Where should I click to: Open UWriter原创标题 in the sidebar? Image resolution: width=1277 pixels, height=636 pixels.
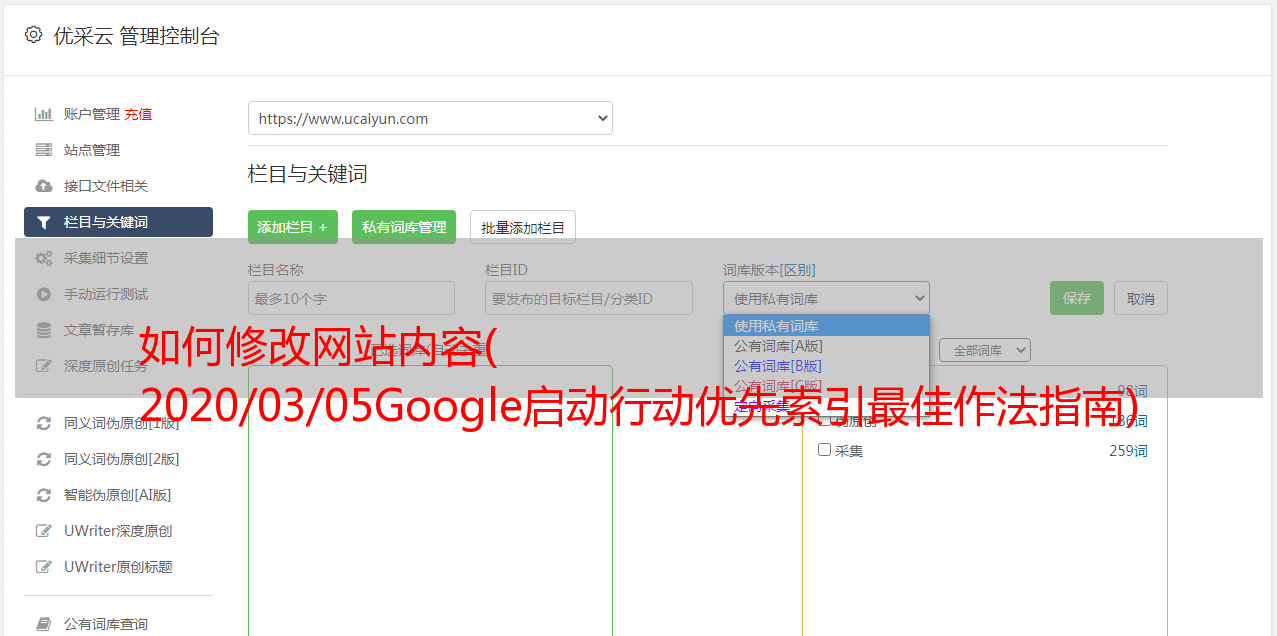[x=118, y=567]
